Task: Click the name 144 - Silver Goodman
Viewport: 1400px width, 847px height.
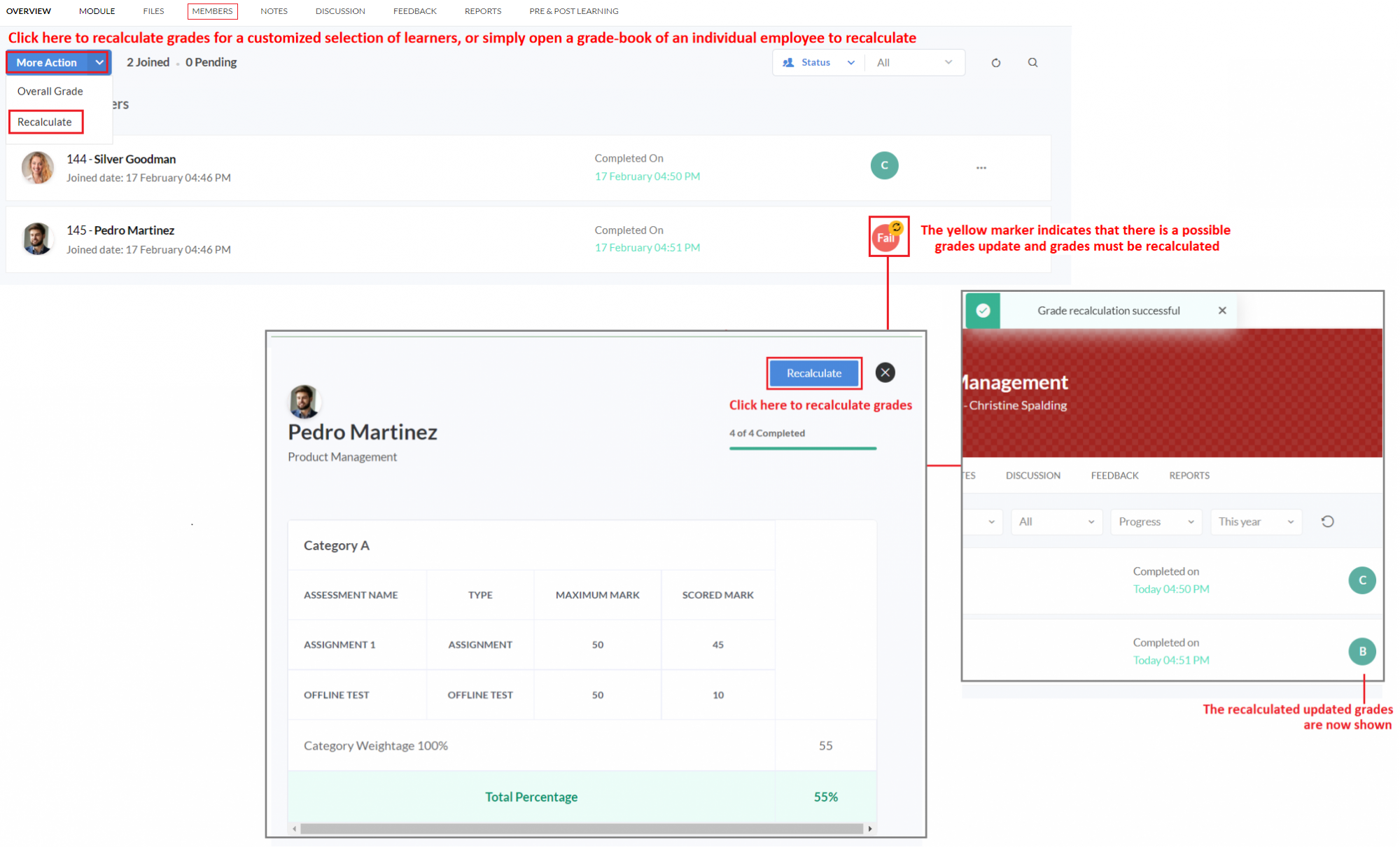Action: pyautogui.click(x=121, y=159)
